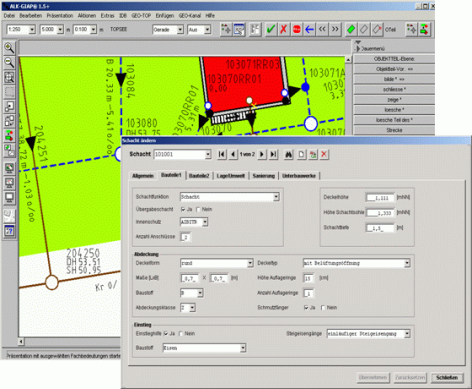Image resolution: width=472 pixels, height=389 pixels.
Task: Click the blue back arrow icon
Action: (x=309, y=29)
